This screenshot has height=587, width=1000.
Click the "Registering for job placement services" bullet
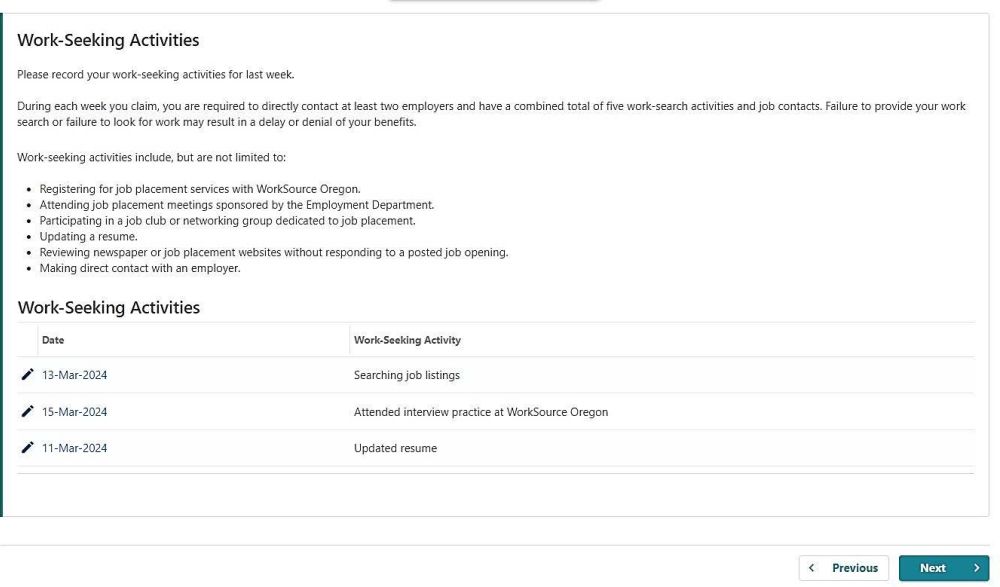tap(199, 189)
